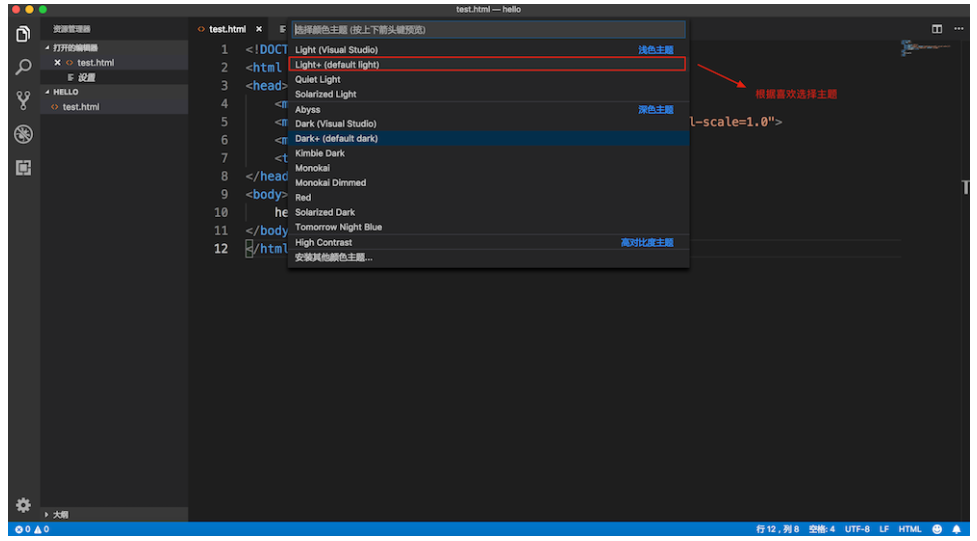
Task: Open the Source Control view icon
Action: point(23,100)
